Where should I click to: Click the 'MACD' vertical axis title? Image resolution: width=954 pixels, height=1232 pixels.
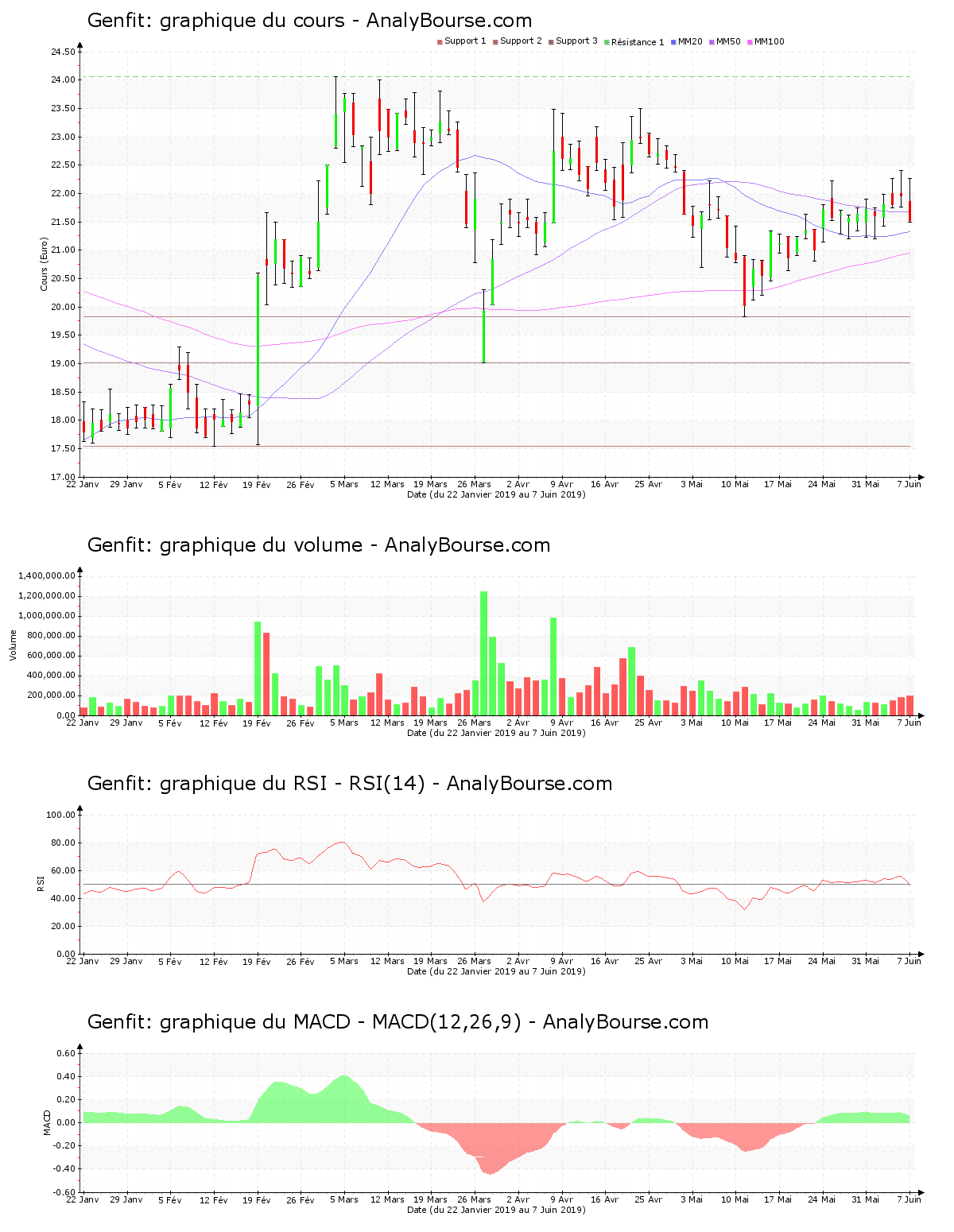(47, 1122)
